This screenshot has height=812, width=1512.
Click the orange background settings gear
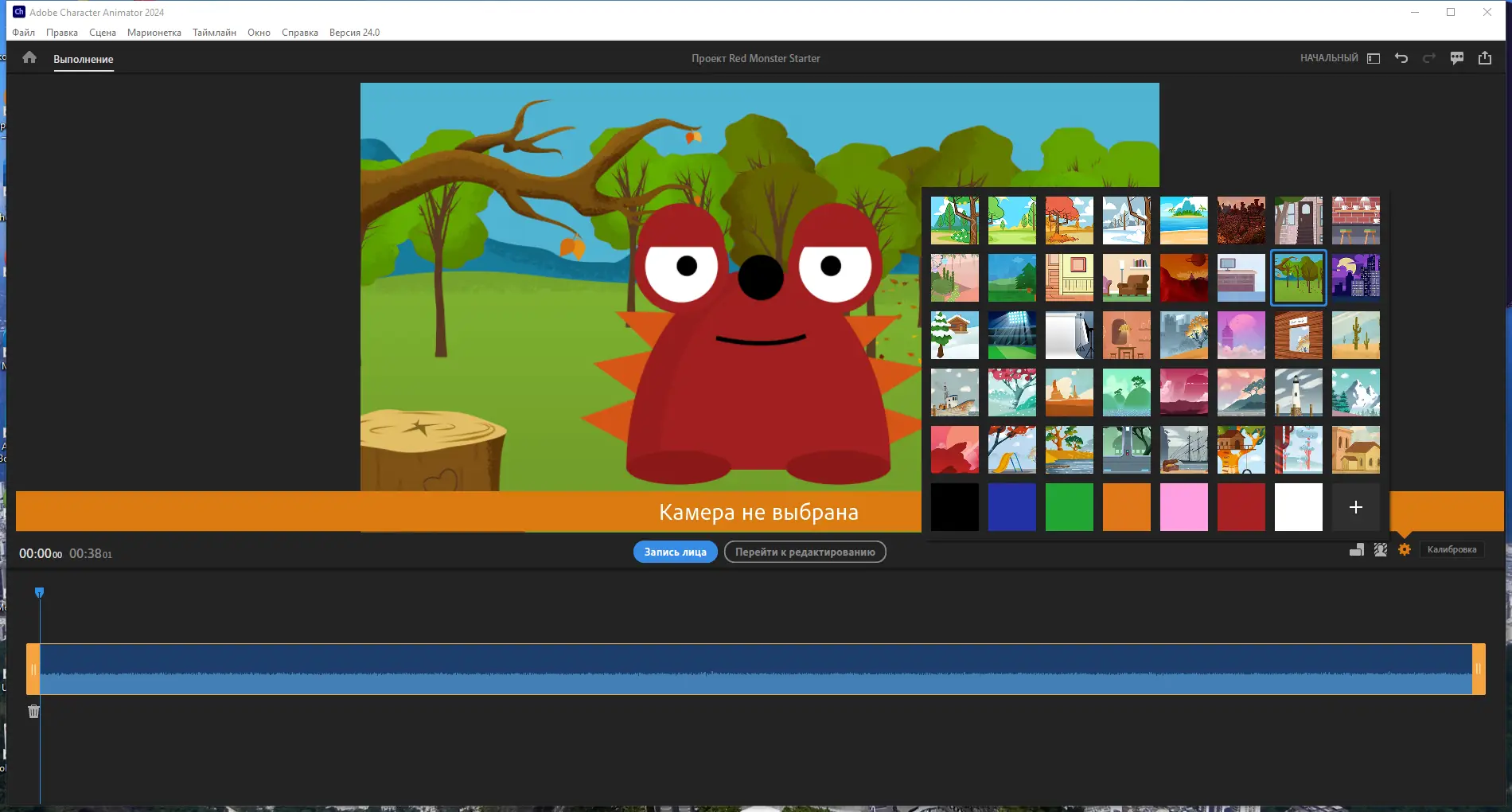[x=1405, y=549]
